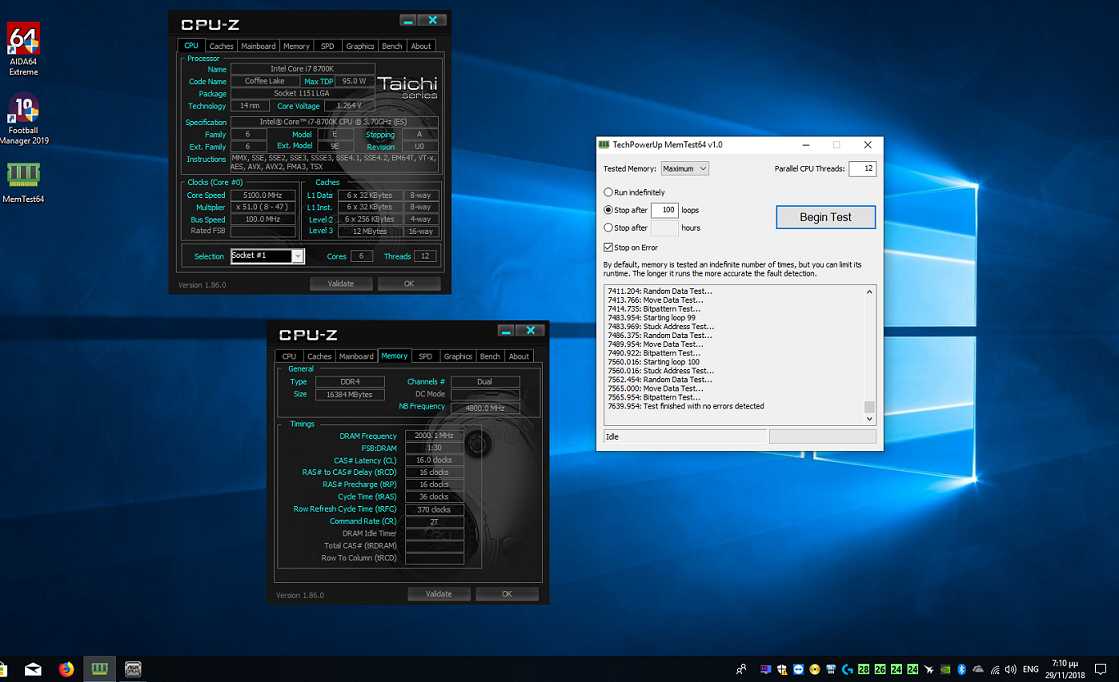Image resolution: width=1119 pixels, height=682 pixels.
Task: Click the volume speaker tray icon
Action: pos(1011,669)
